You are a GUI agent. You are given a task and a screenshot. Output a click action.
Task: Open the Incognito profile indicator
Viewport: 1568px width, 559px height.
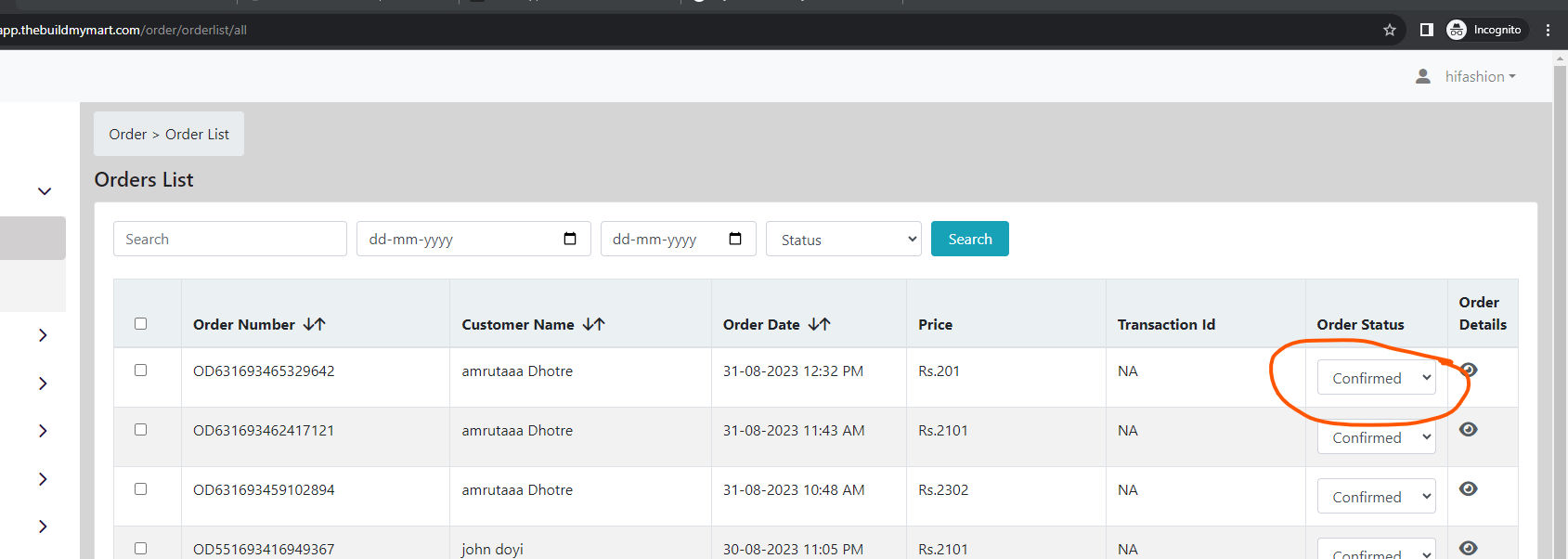pyautogui.click(x=1484, y=30)
